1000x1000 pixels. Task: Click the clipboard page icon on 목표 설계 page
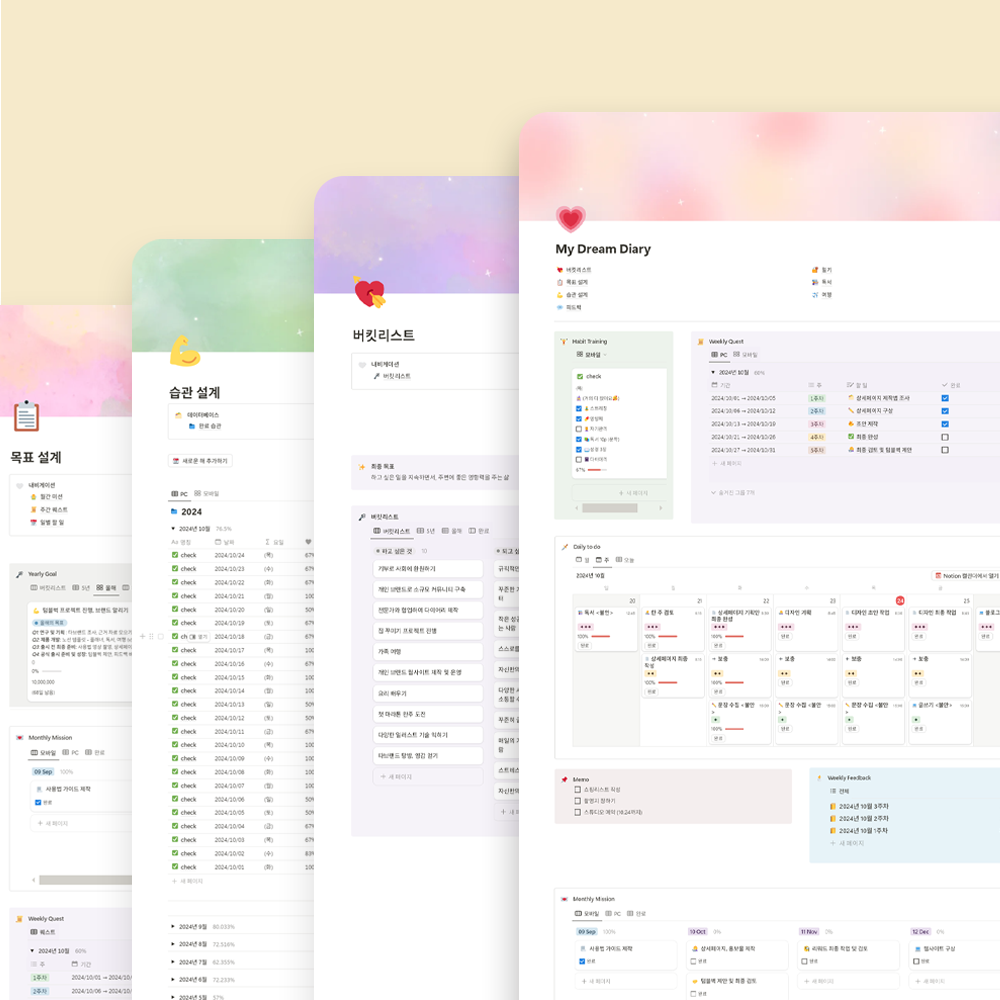(26, 416)
